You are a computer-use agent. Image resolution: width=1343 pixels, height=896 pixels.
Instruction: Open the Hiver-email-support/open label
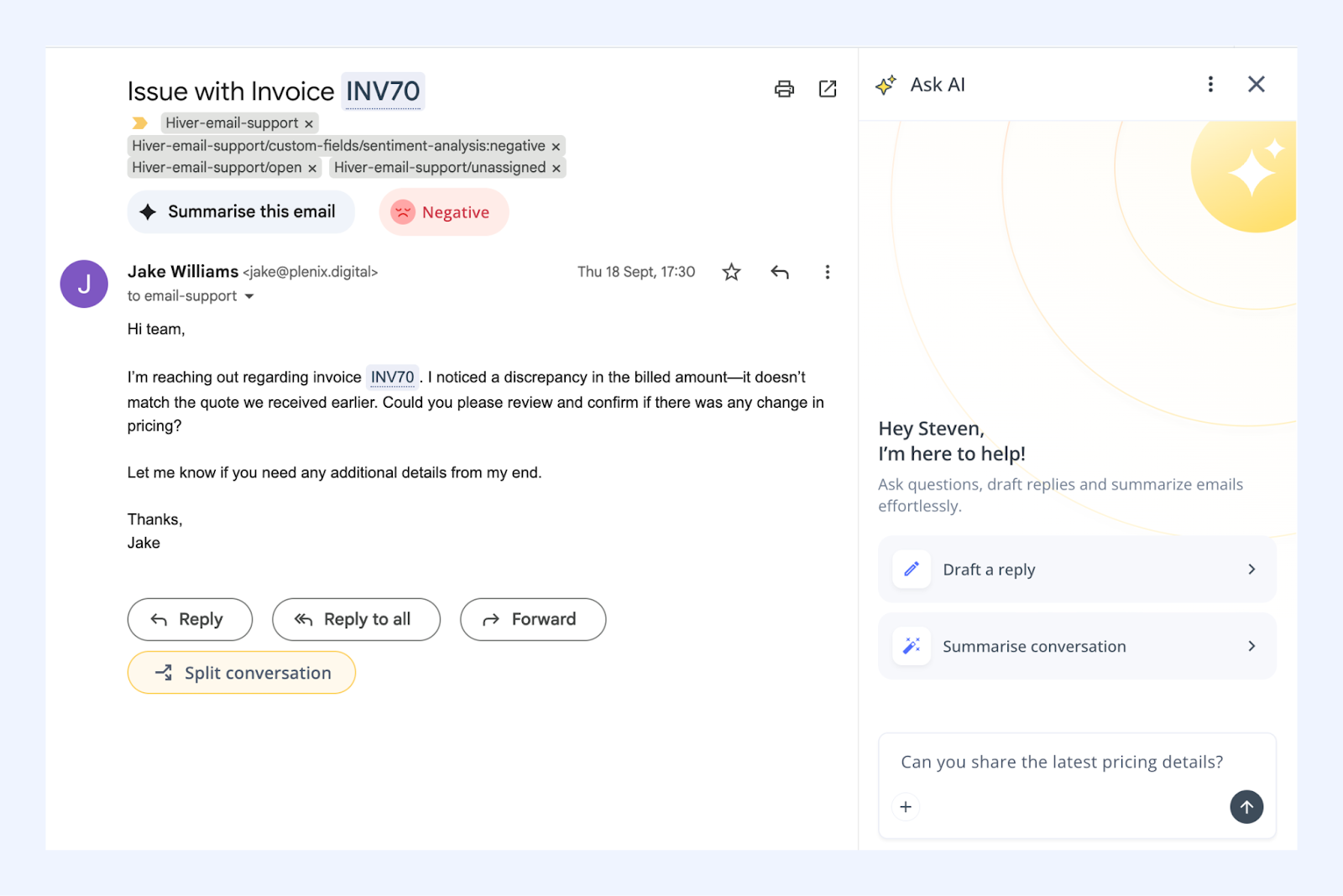tap(217, 168)
